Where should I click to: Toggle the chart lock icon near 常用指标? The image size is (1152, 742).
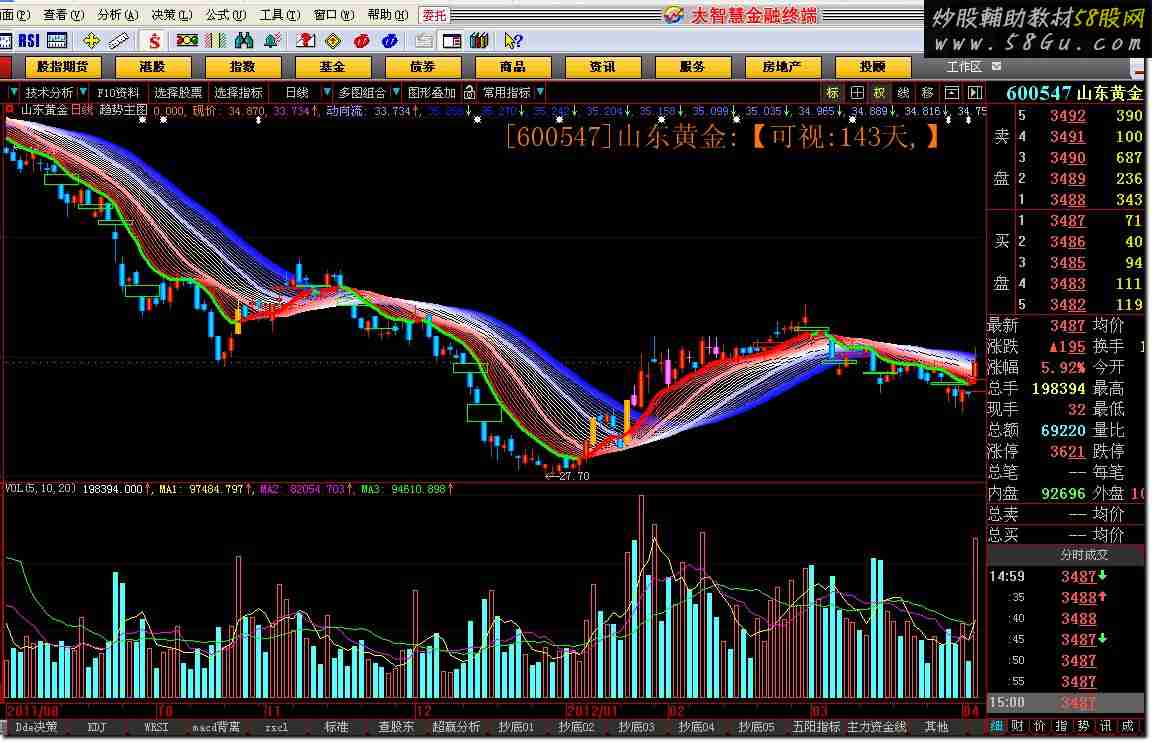point(469,93)
